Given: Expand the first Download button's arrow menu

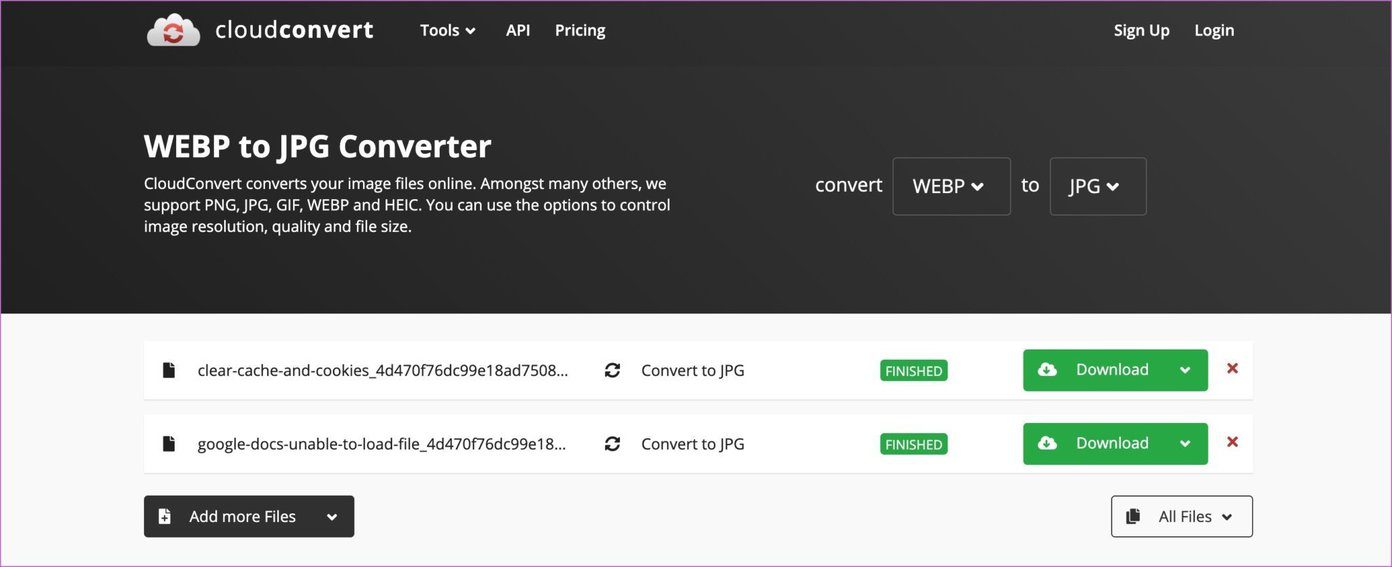Looking at the screenshot, I should [x=1185, y=370].
